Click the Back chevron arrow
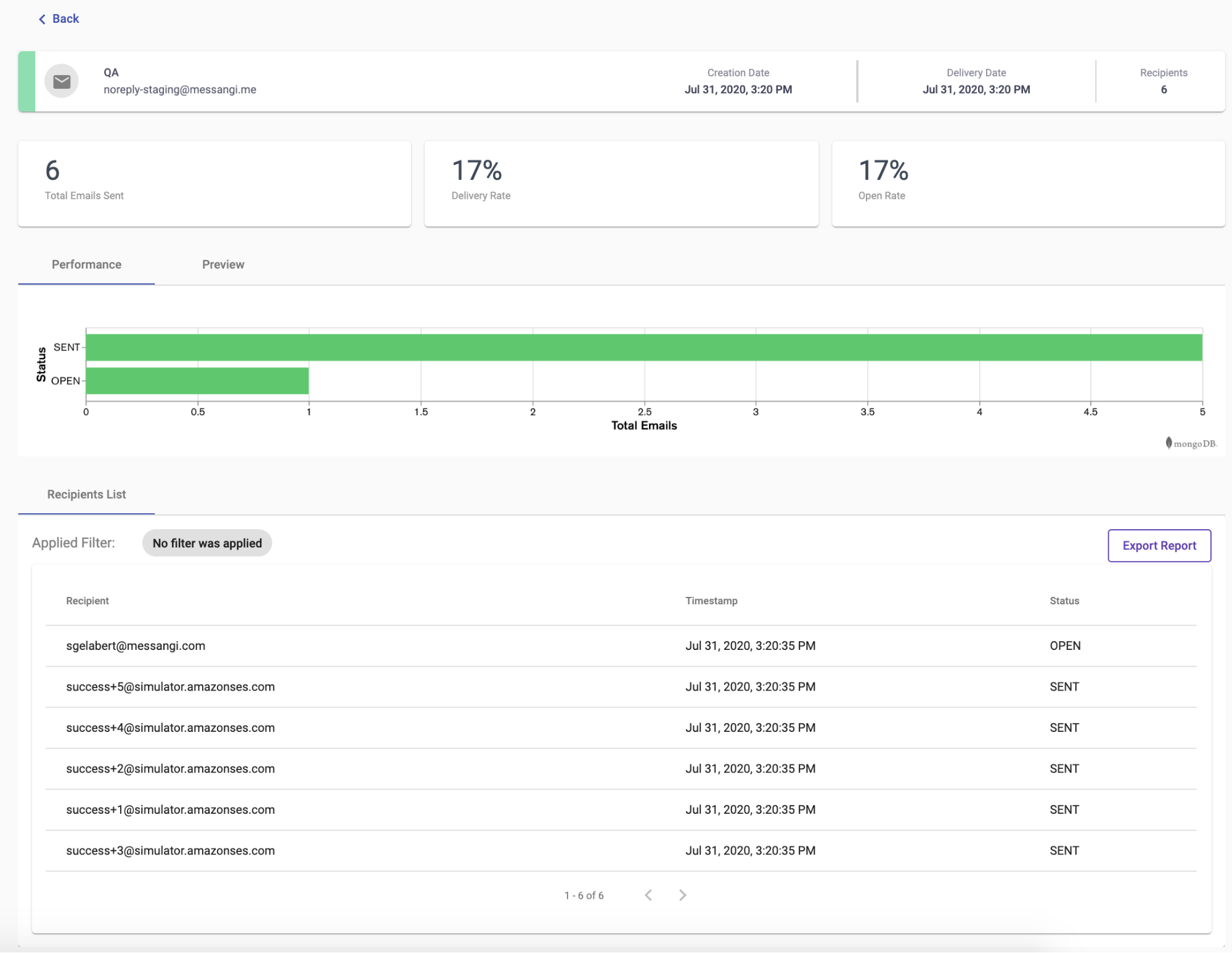This screenshot has height=953, width=1232. tap(42, 19)
